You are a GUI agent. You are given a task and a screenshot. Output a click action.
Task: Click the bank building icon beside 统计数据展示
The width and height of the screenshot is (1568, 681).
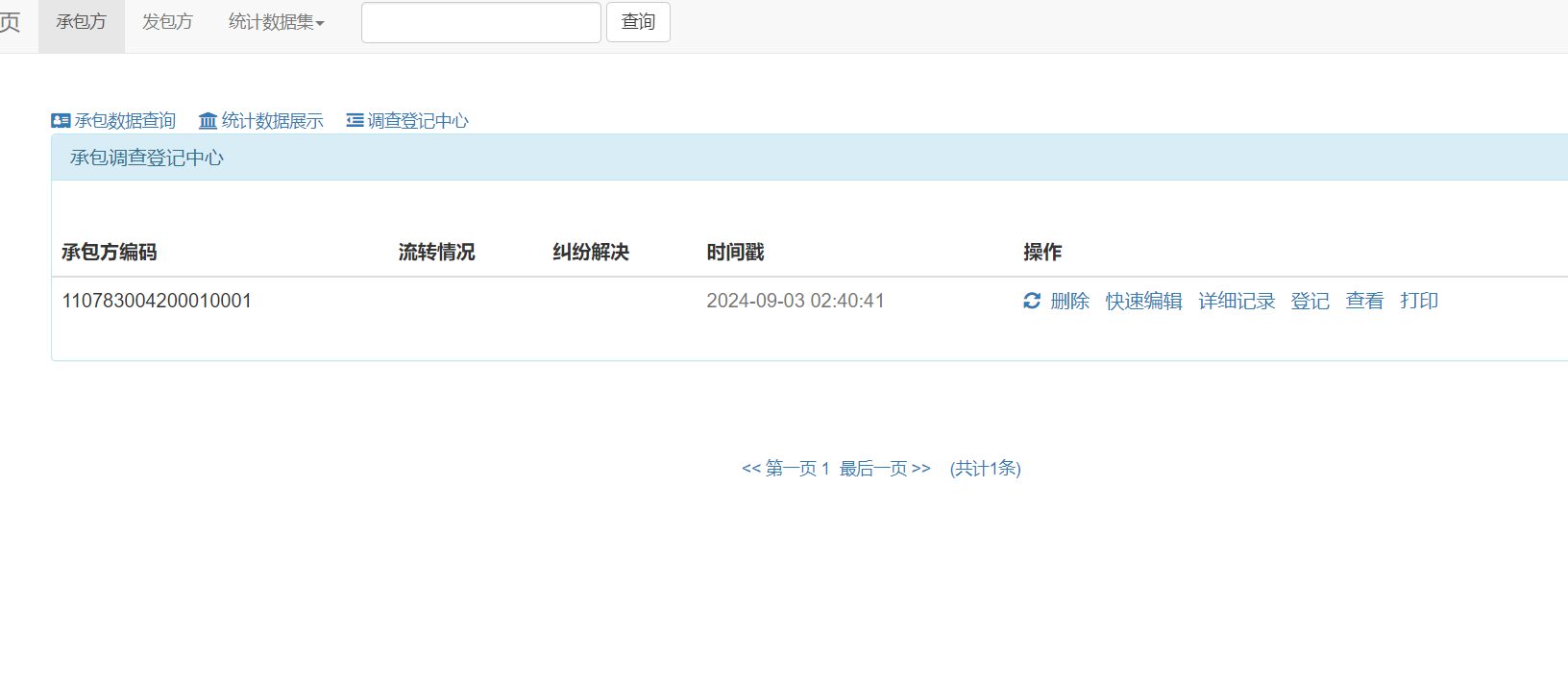tap(208, 121)
